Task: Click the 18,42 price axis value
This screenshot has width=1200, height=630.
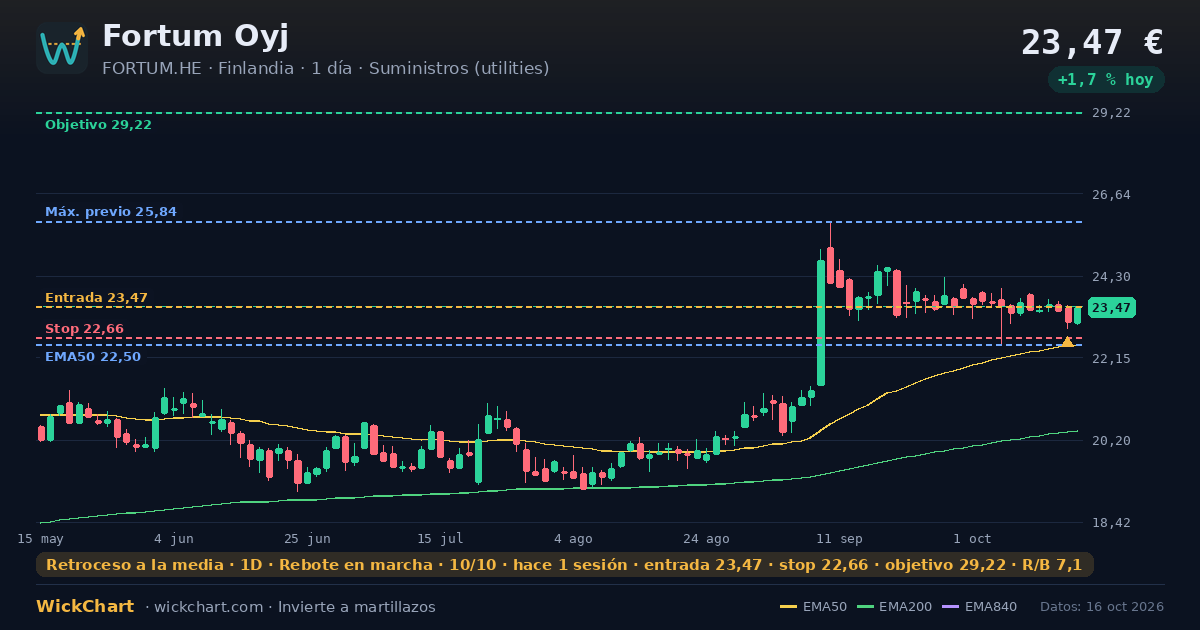Action: 1111,522
